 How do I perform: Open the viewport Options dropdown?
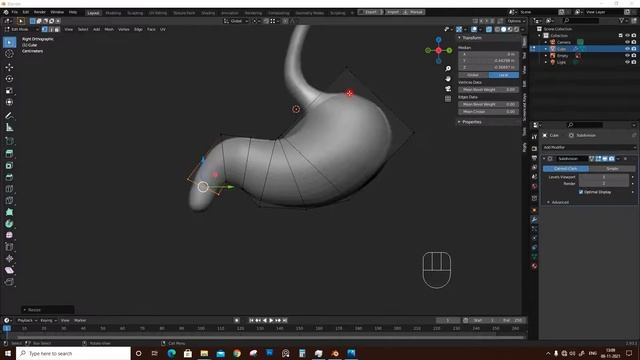(x=516, y=21)
